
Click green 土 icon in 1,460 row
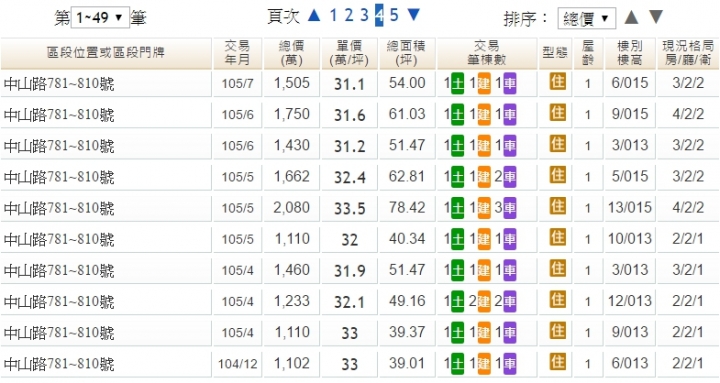pyautogui.click(x=458, y=270)
